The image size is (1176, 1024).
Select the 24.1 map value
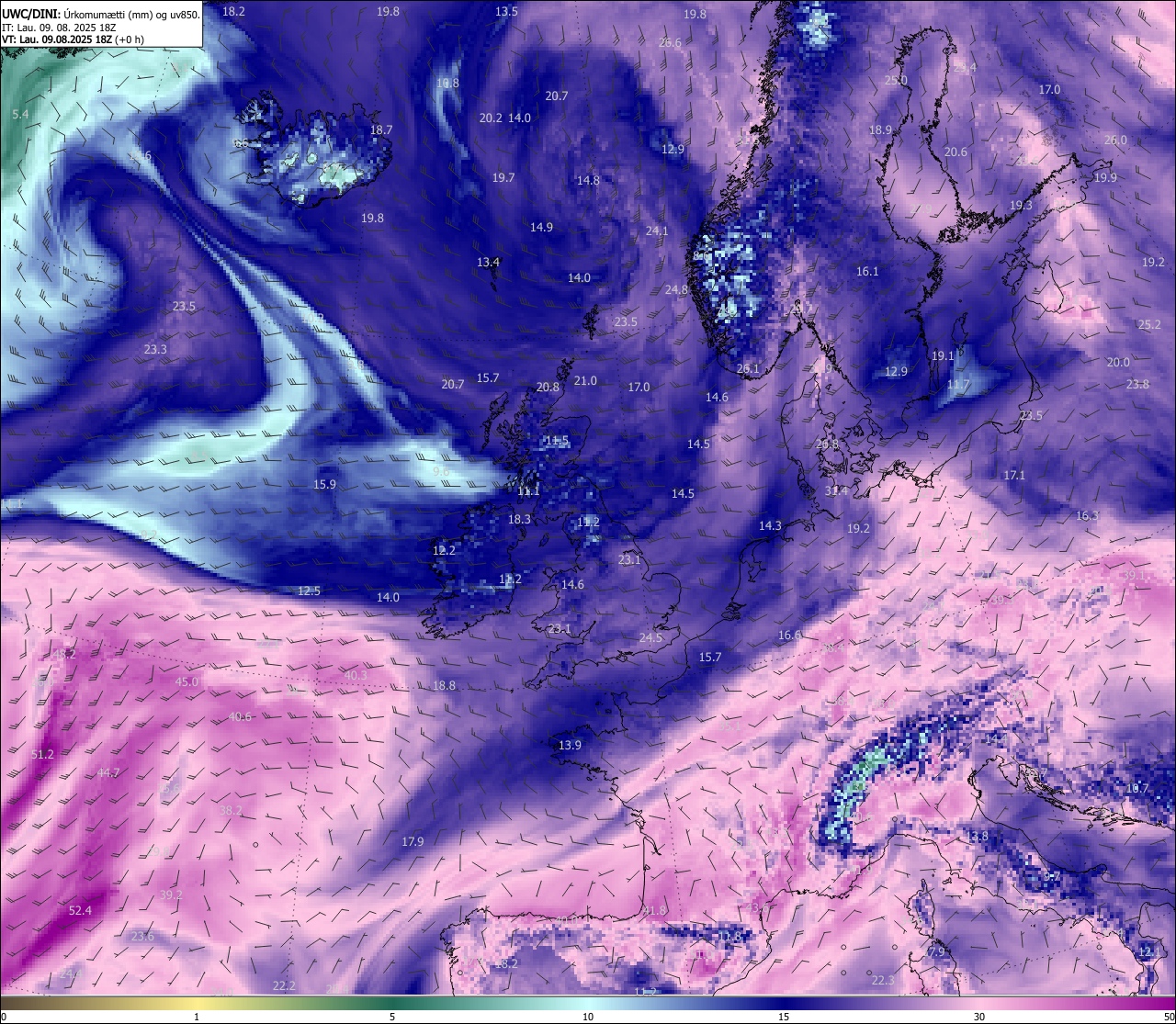657,231
